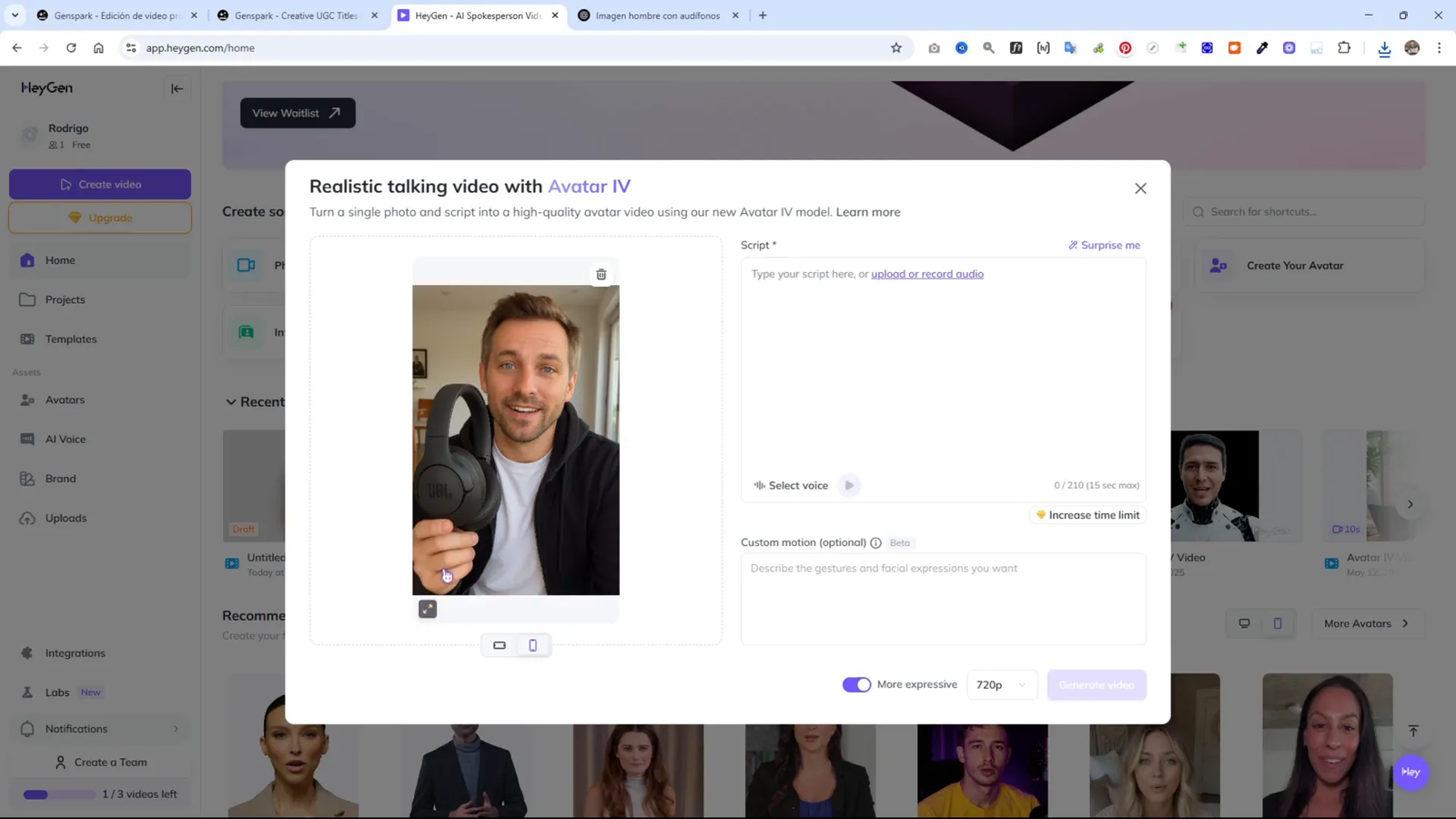This screenshot has width=1456, height=819.
Task: Switch aspect ratio to landscape orientation
Action: tap(500, 644)
